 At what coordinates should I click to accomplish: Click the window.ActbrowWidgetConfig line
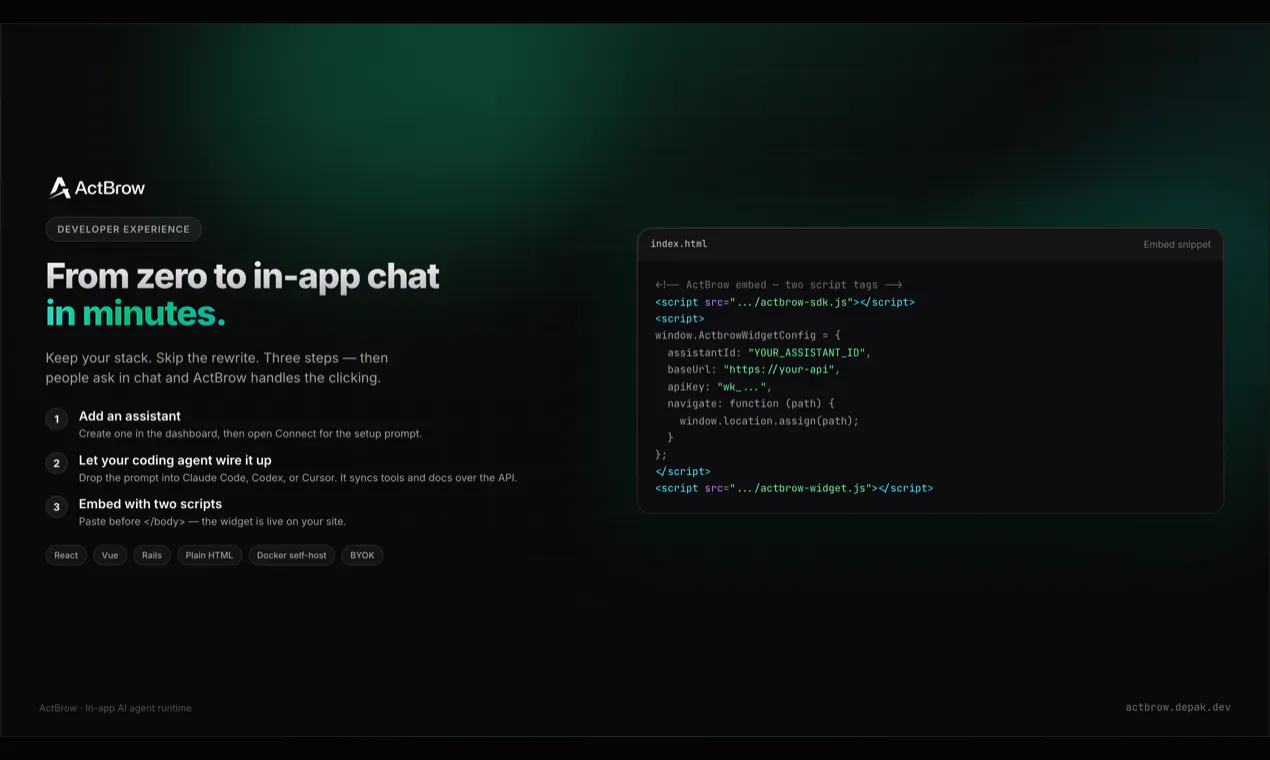click(748, 336)
